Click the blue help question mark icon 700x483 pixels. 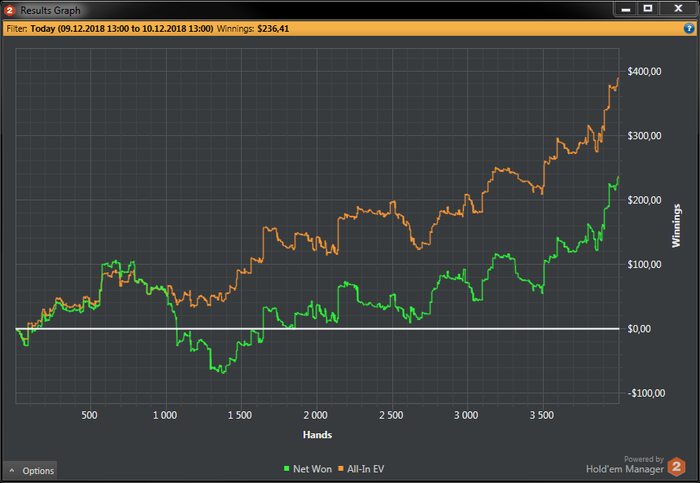(688, 29)
